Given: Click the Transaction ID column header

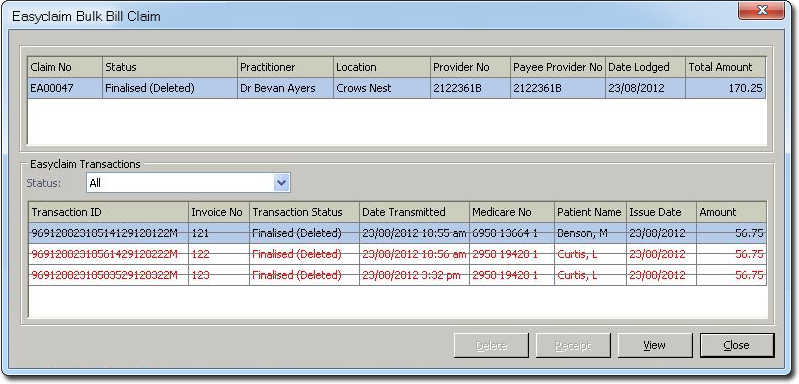Looking at the screenshot, I should 109,212.
